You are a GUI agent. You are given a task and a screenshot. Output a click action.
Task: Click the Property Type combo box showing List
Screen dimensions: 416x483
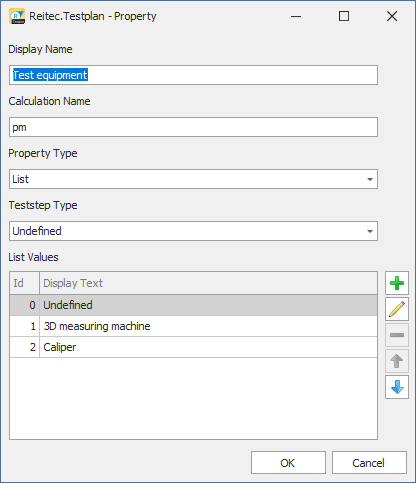click(x=193, y=179)
